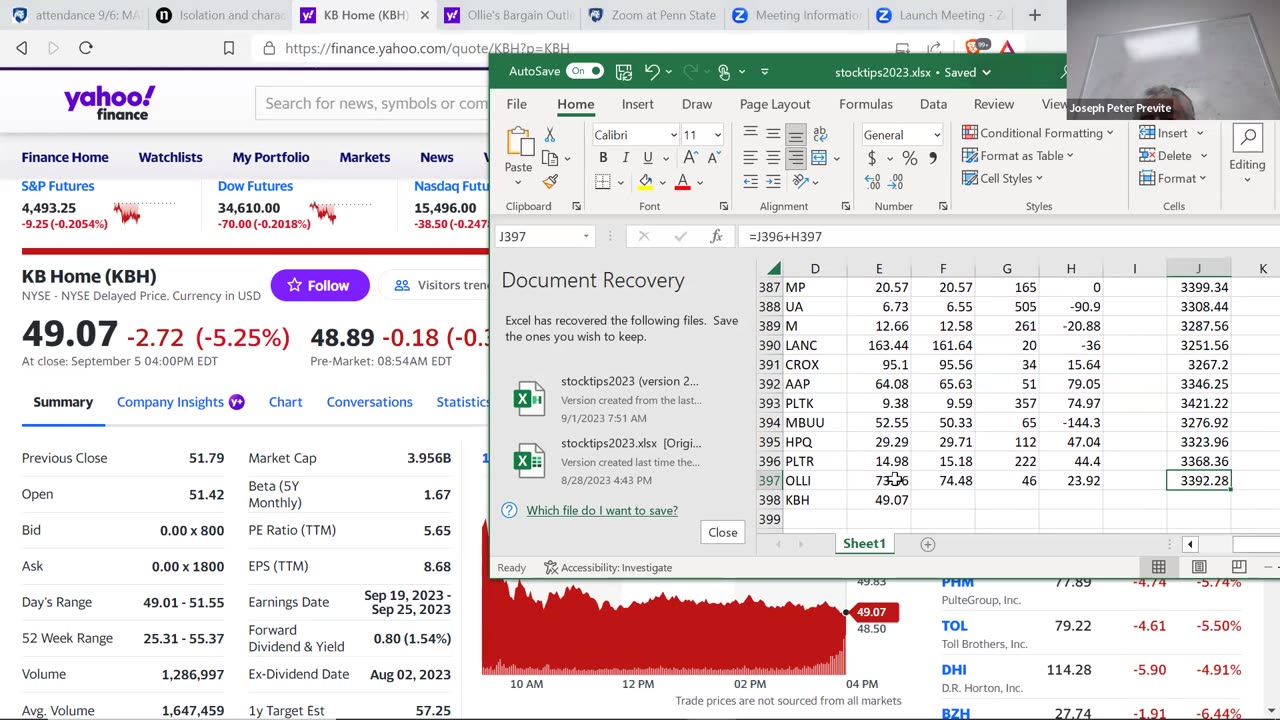Switch to the Formulas tab

tap(866, 104)
